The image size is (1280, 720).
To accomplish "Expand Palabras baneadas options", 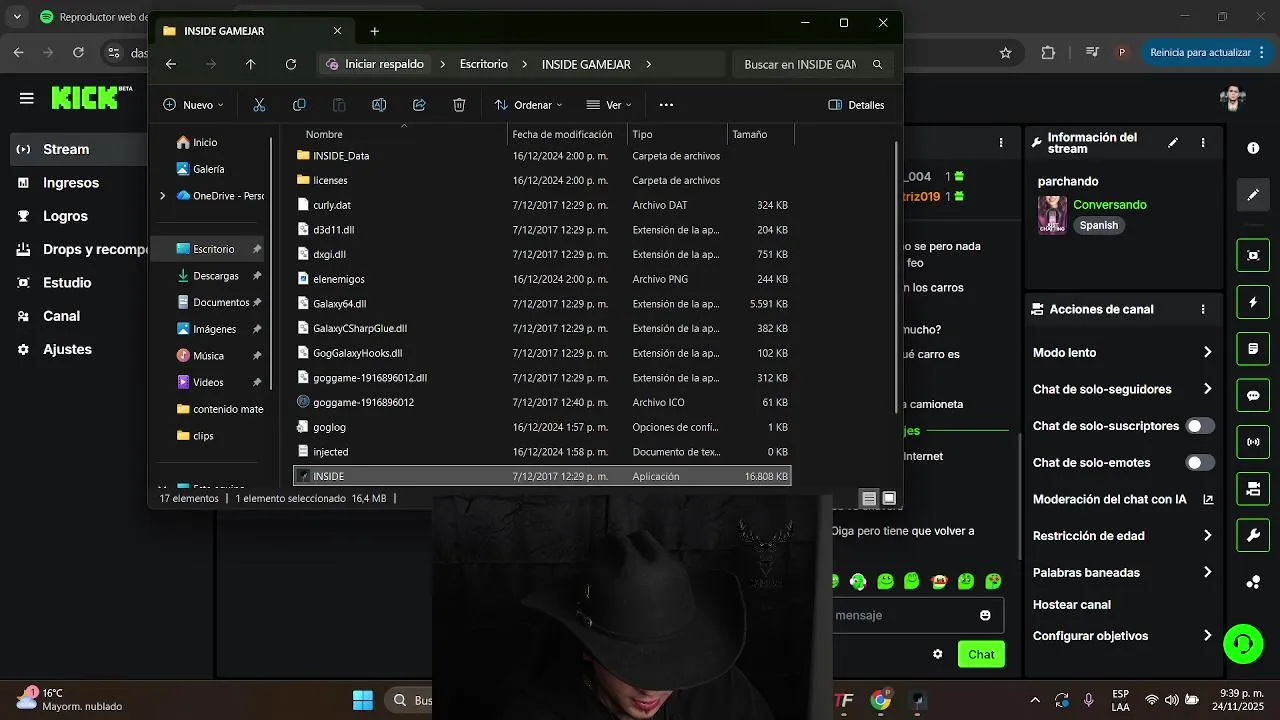I will pyautogui.click(x=1207, y=573).
